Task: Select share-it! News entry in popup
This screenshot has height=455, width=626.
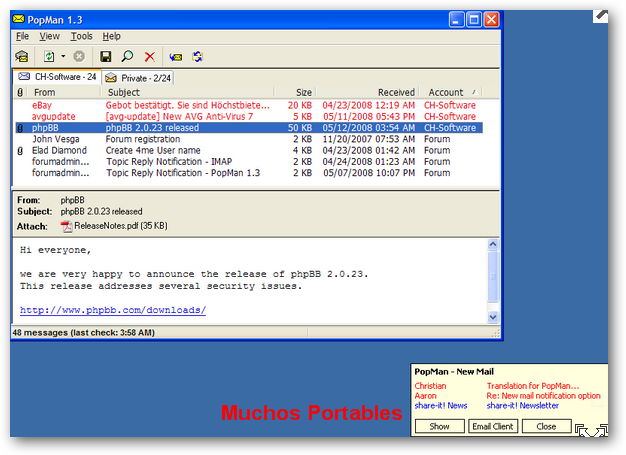Action: (441, 406)
